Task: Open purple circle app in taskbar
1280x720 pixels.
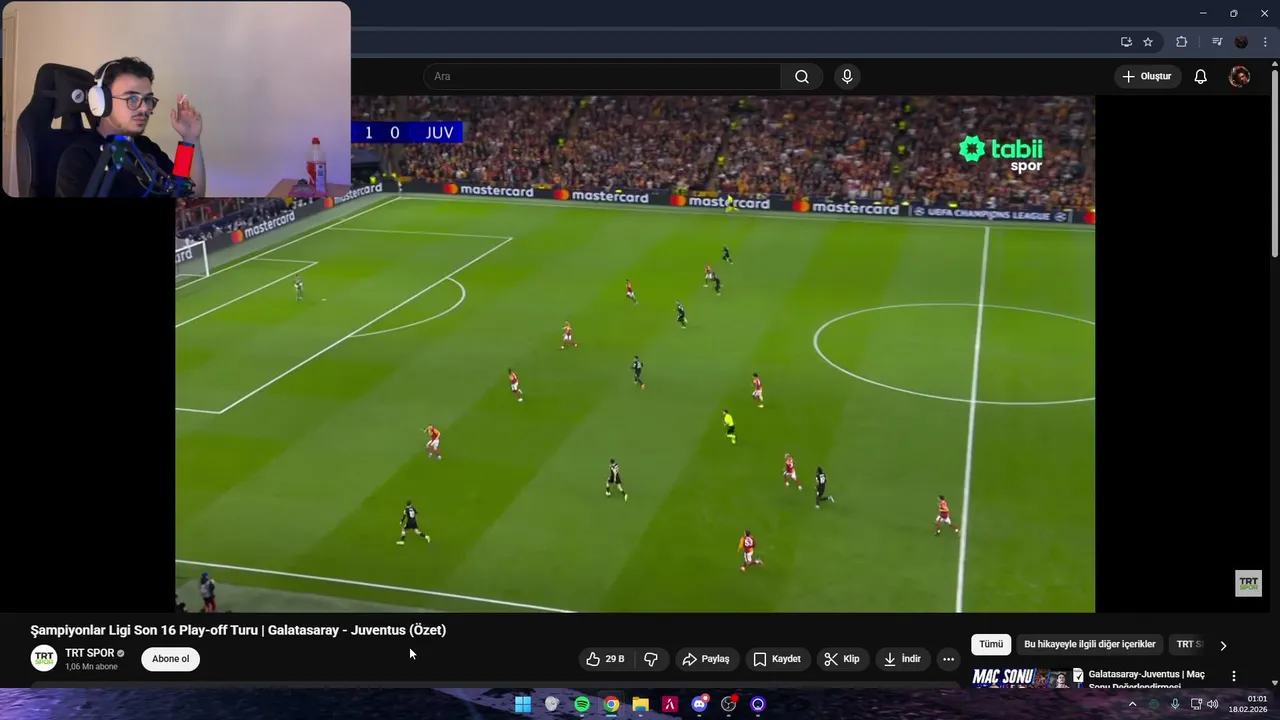Action: pyautogui.click(x=758, y=704)
